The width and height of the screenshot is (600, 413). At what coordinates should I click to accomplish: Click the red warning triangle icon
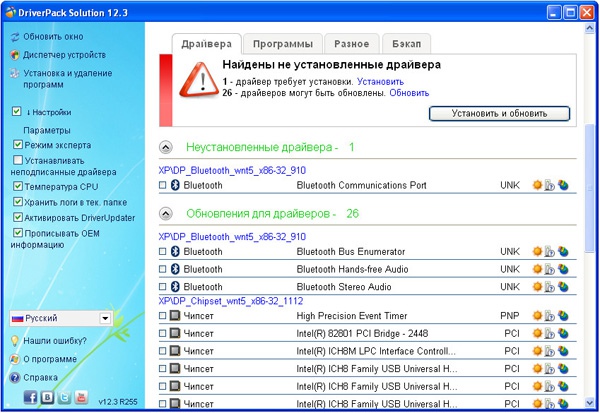point(199,80)
